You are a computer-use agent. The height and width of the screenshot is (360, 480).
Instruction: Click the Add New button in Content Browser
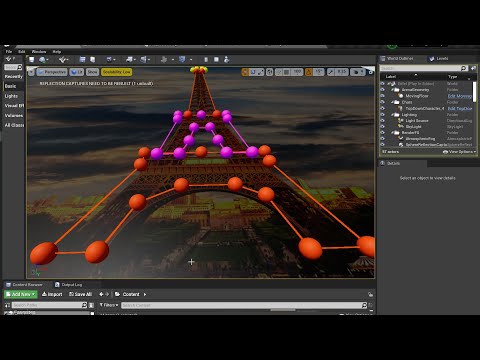21,294
